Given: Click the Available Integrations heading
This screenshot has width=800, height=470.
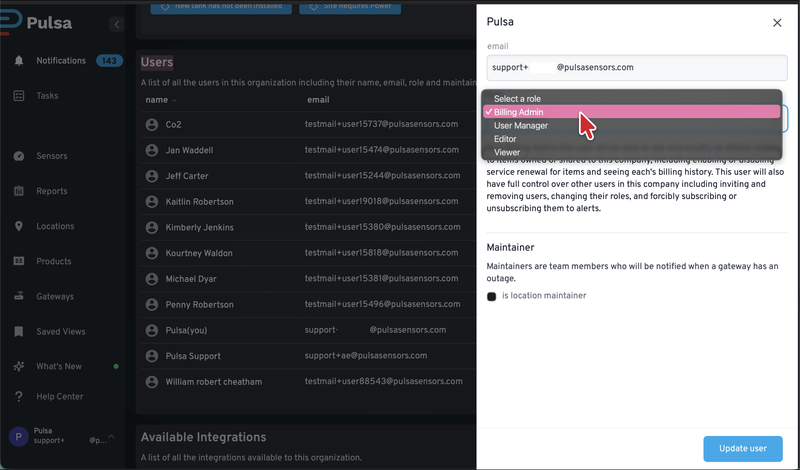Looking at the screenshot, I should tap(204, 437).
